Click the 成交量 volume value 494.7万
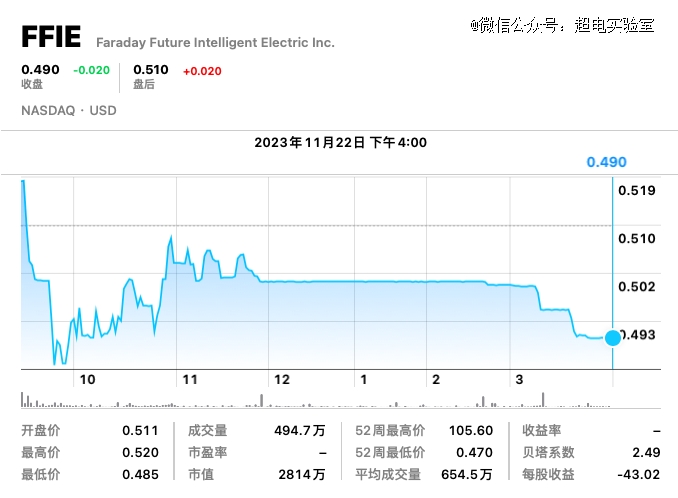The width and height of the screenshot is (678, 498). 300,431
